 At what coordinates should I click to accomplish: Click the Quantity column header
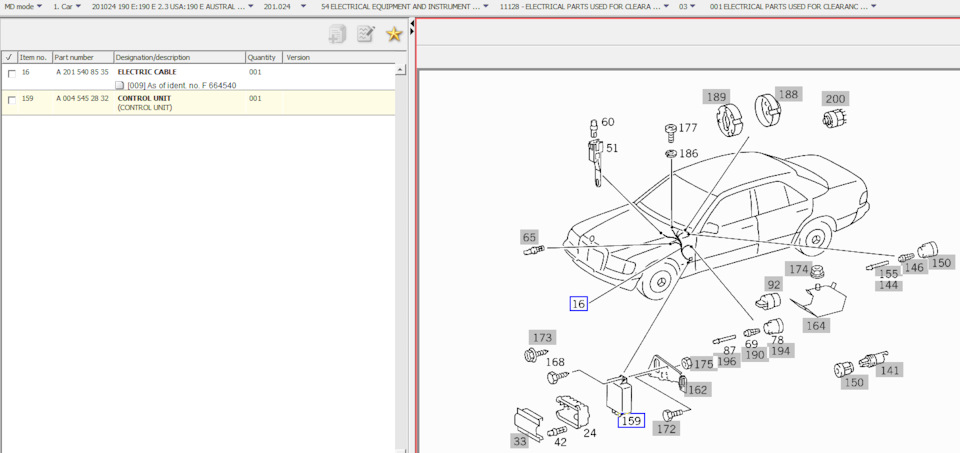(x=264, y=57)
